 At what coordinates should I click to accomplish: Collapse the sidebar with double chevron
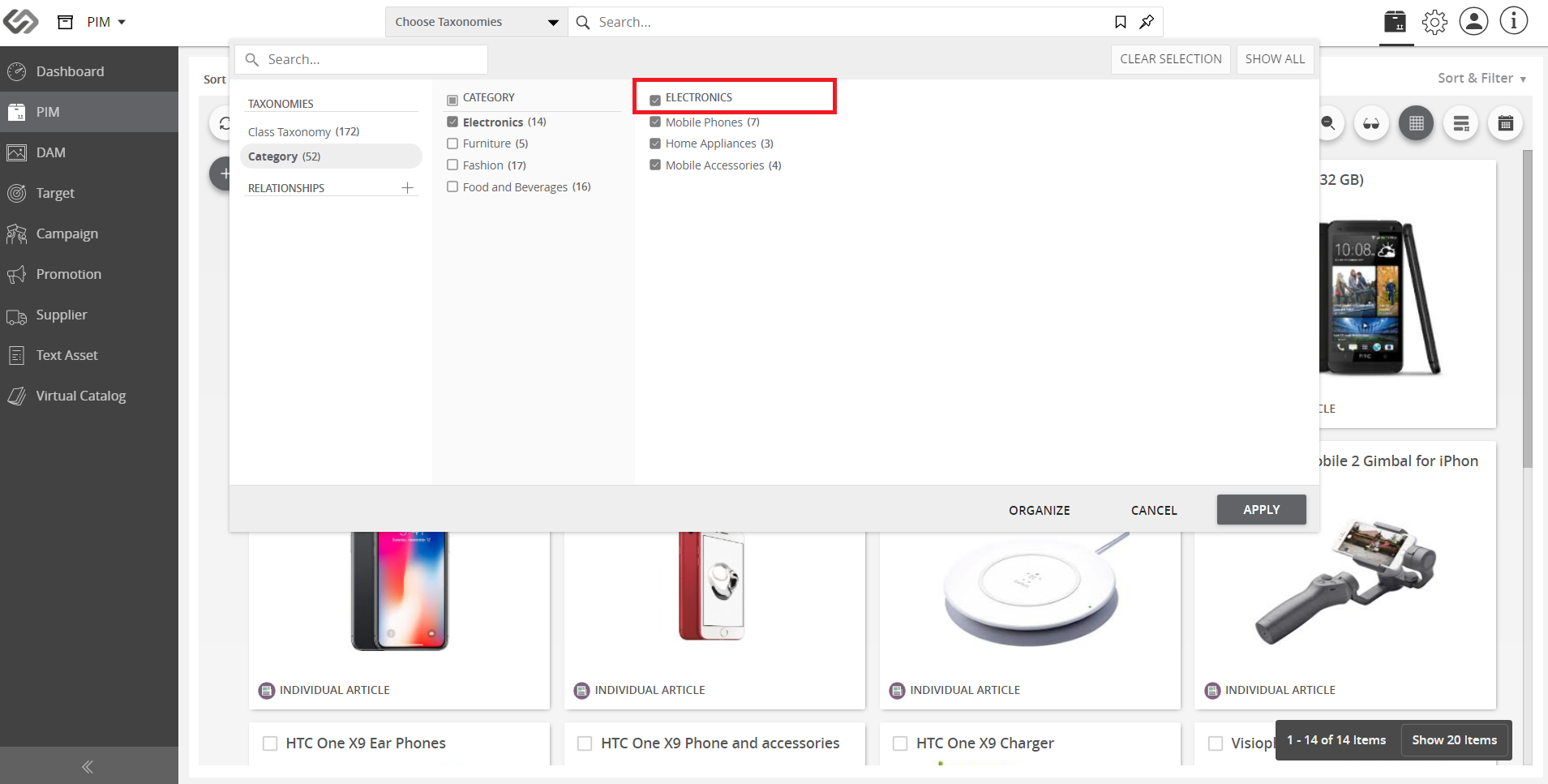point(88,767)
